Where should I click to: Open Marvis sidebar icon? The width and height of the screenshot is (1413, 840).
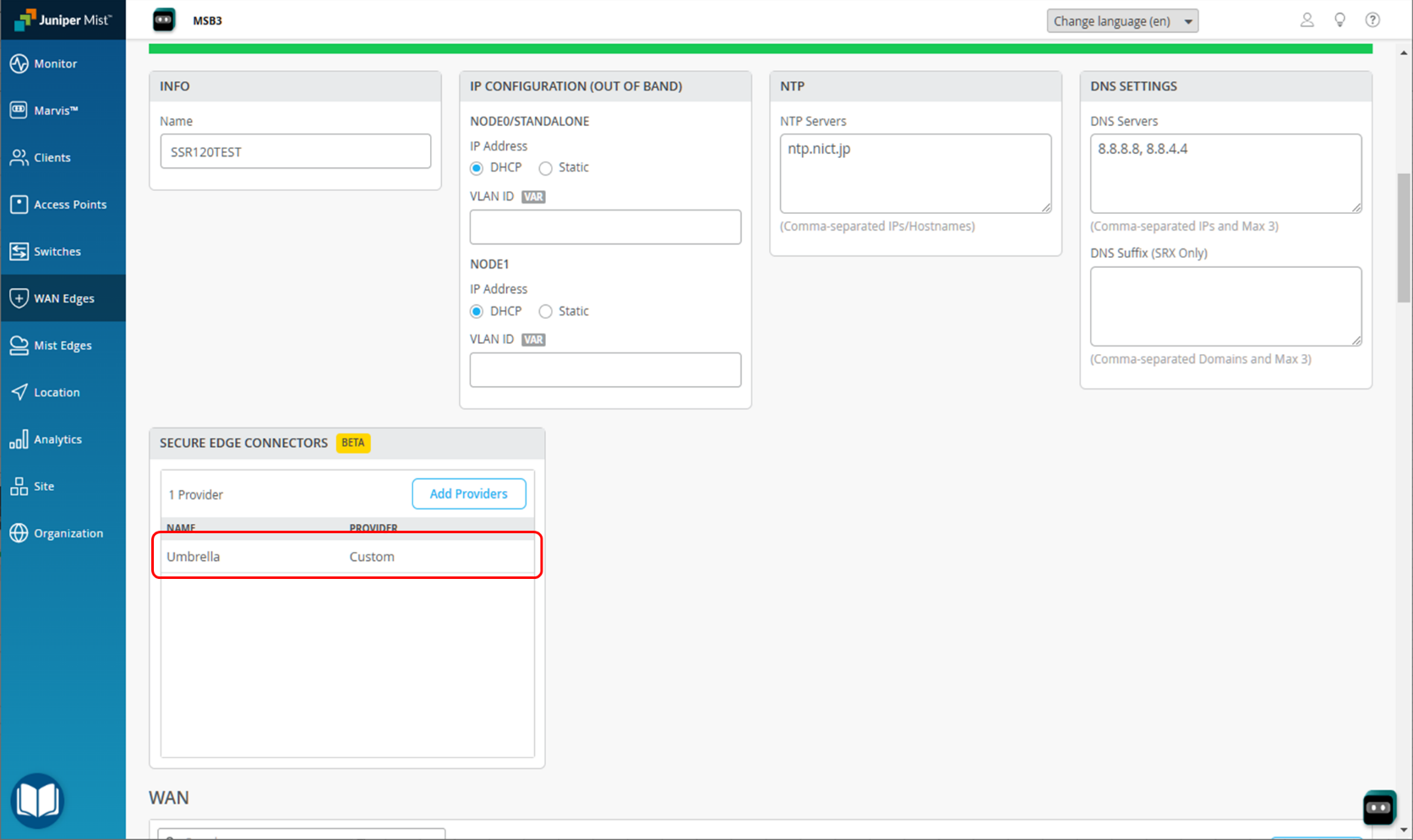click(19, 110)
